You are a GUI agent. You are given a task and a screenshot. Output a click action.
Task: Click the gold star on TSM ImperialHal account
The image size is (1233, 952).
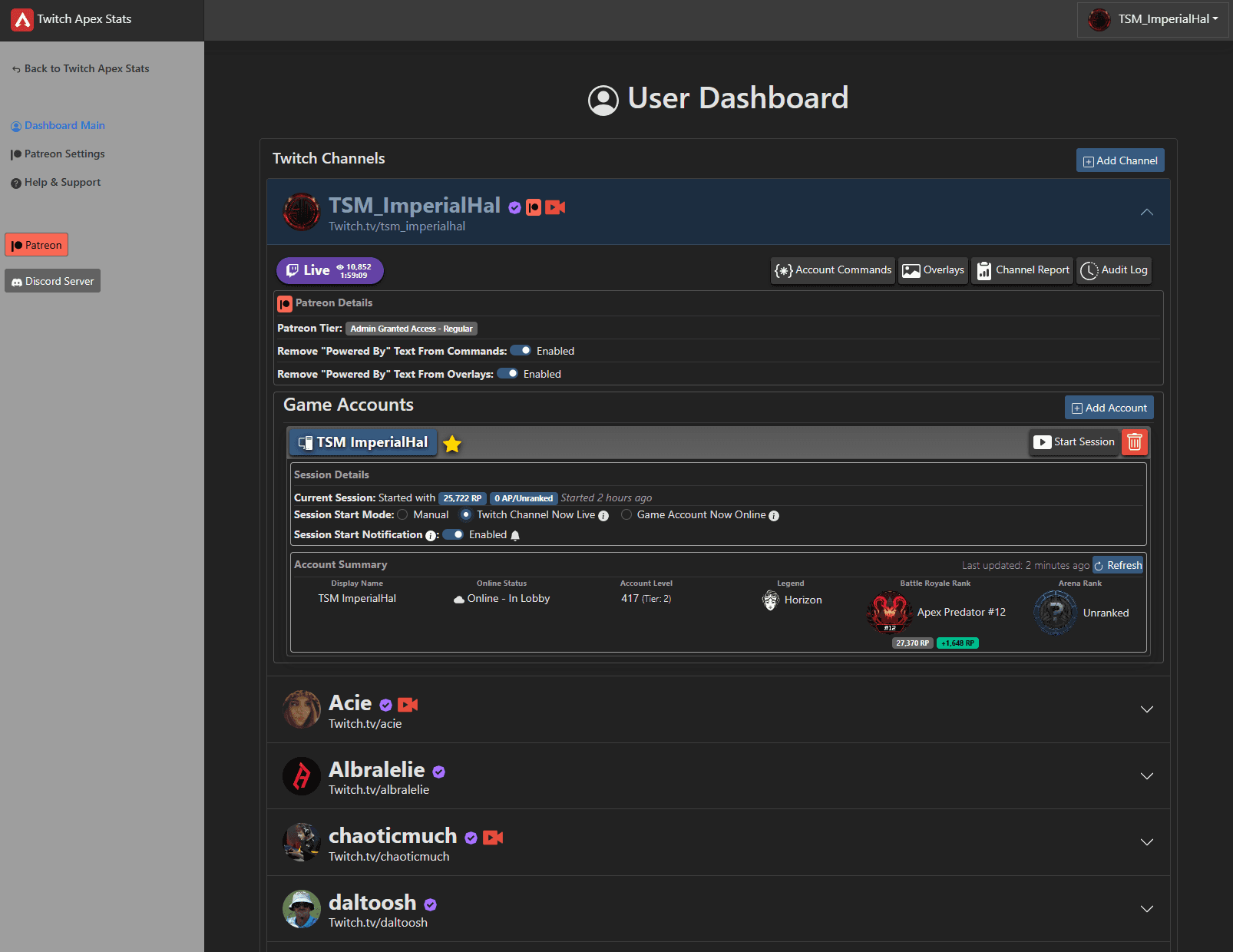pyautogui.click(x=452, y=444)
